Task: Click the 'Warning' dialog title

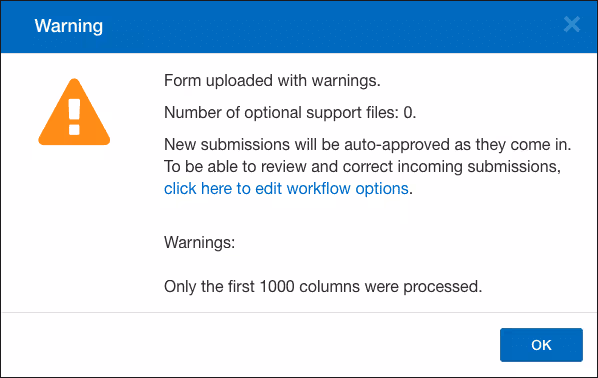Action: [x=69, y=26]
